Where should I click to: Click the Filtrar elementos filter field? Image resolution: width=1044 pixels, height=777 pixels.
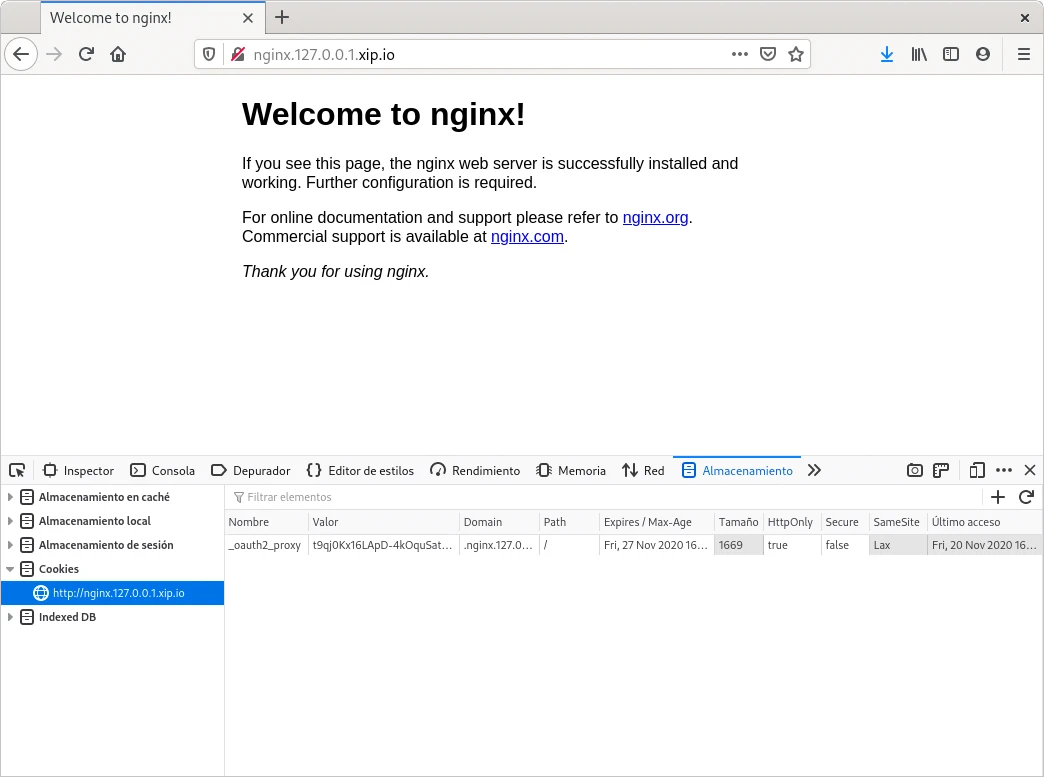point(600,497)
